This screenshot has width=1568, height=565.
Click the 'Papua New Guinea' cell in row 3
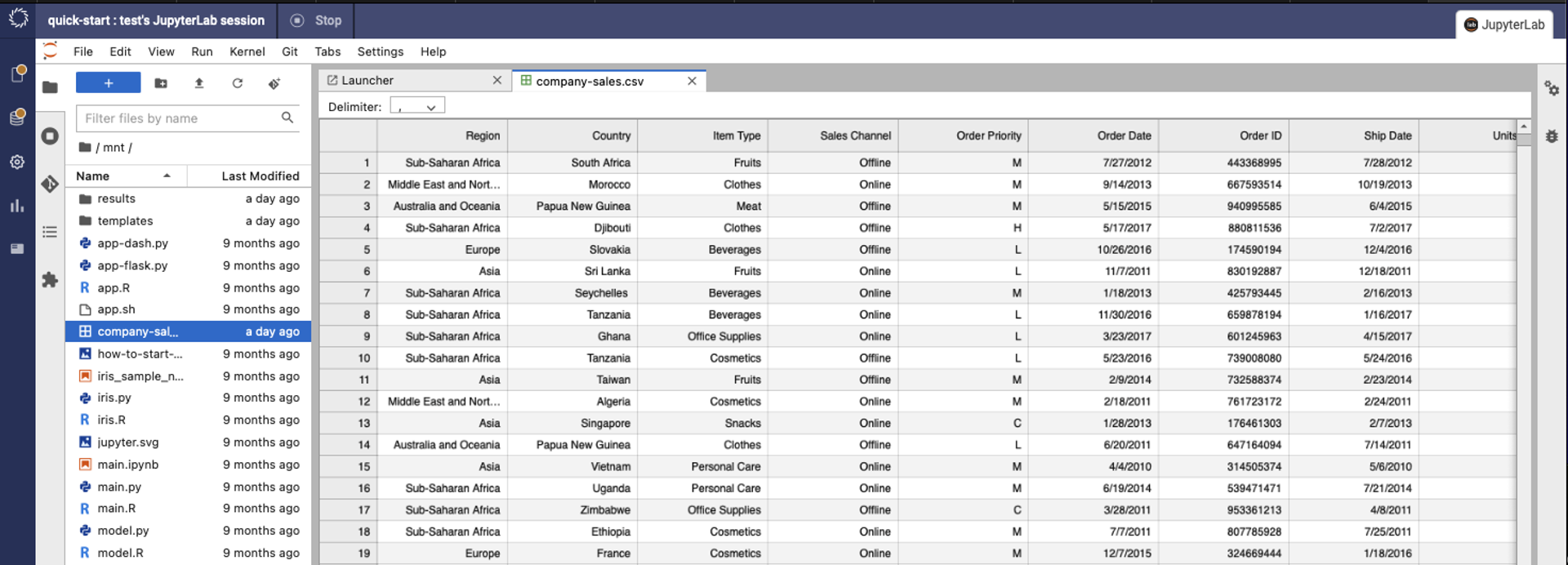click(572, 206)
